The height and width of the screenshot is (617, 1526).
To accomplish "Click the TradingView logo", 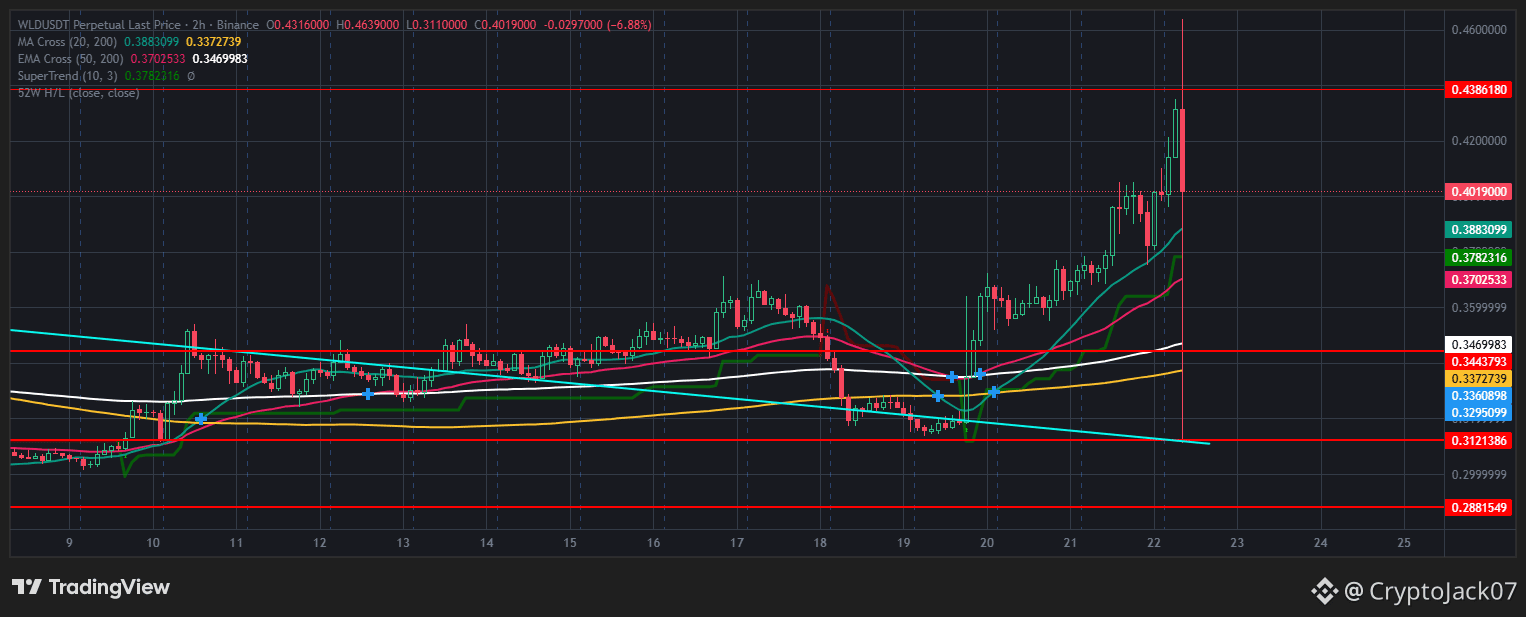I will click(x=91, y=587).
